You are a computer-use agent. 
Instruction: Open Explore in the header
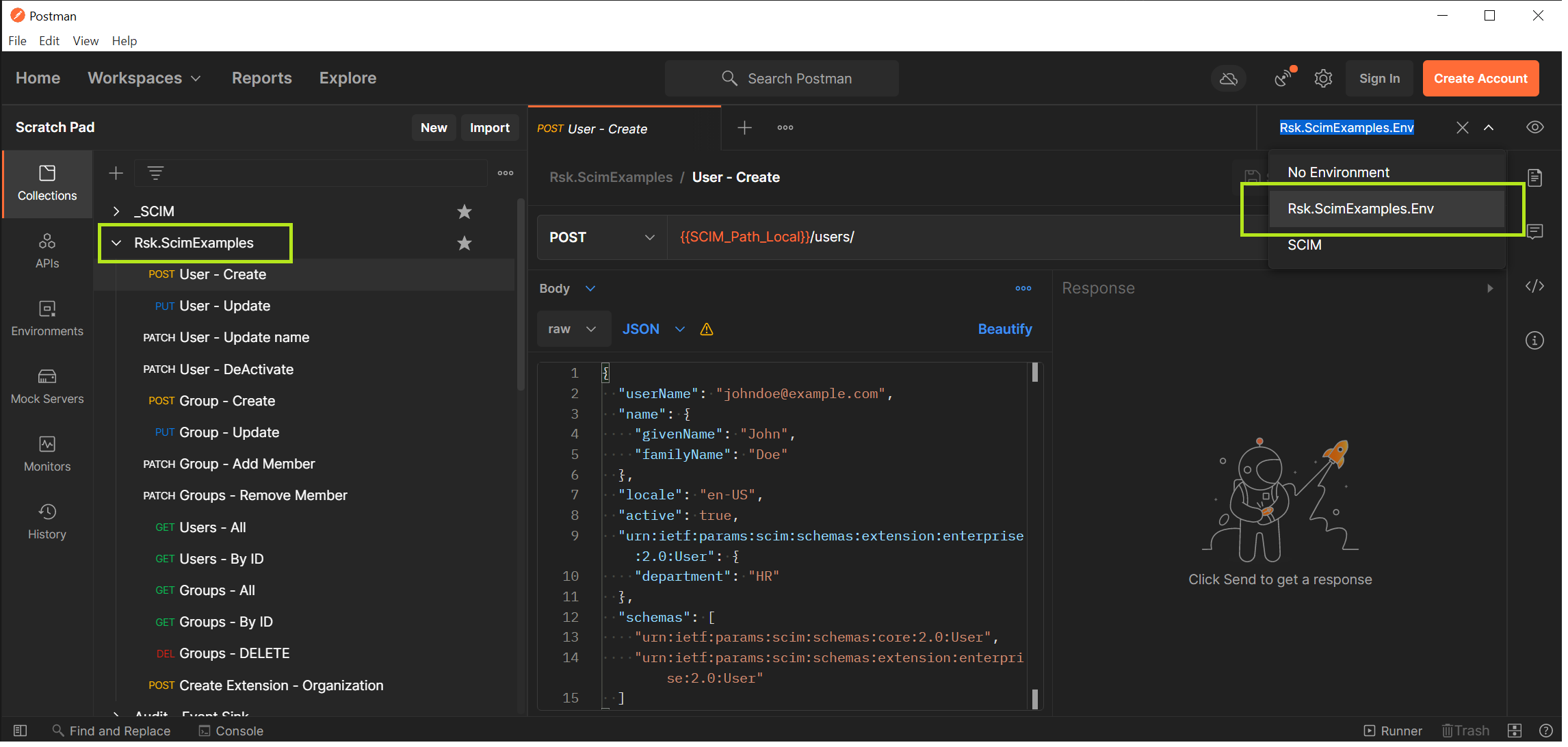(x=348, y=79)
